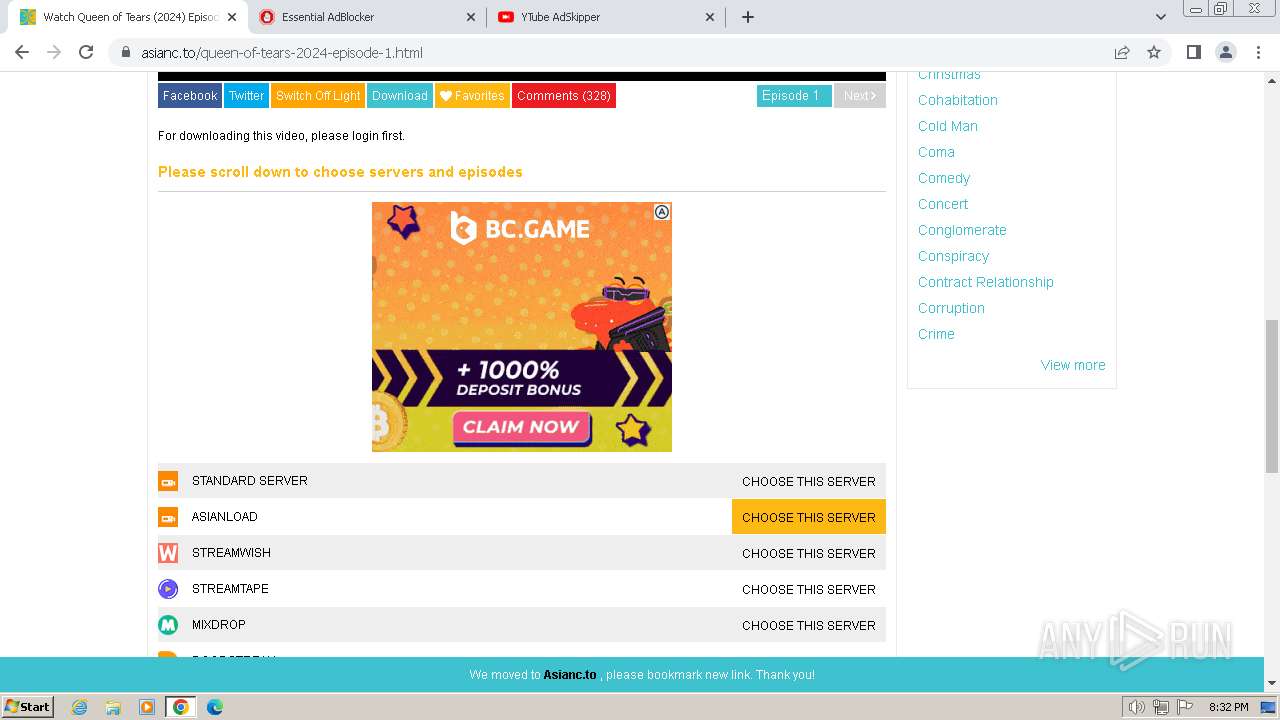The image size is (1280, 720).
Task: Open the Cold Man genre link
Action: (948, 126)
